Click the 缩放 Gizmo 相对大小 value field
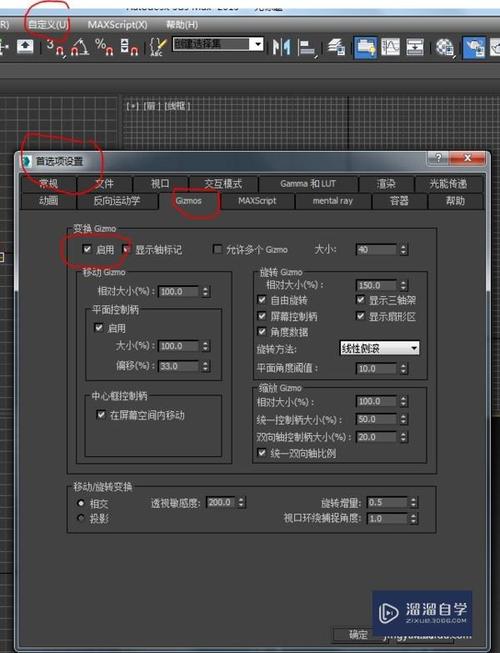The width and height of the screenshot is (500, 653). [376, 401]
